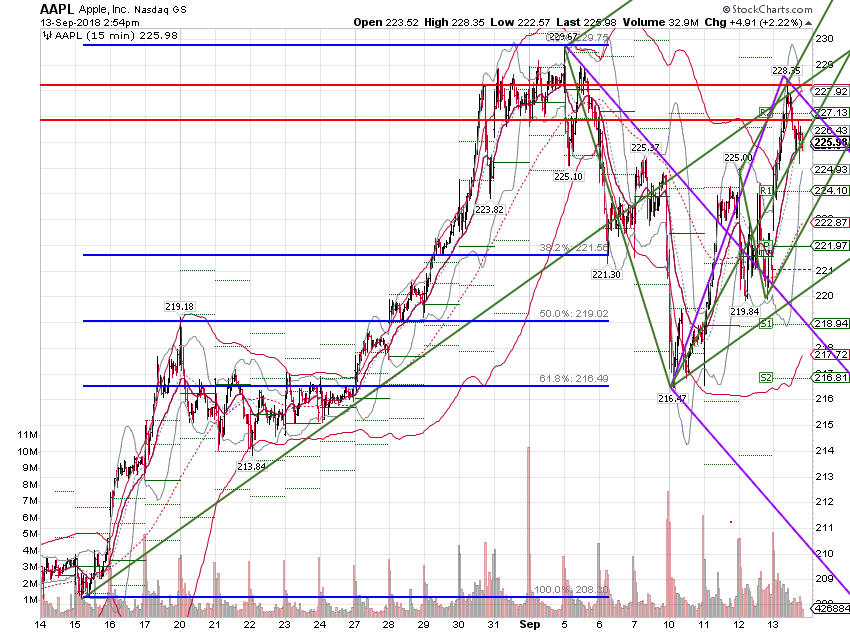
Task: Click the Low 222.57 readout
Action: (x=520, y=22)
